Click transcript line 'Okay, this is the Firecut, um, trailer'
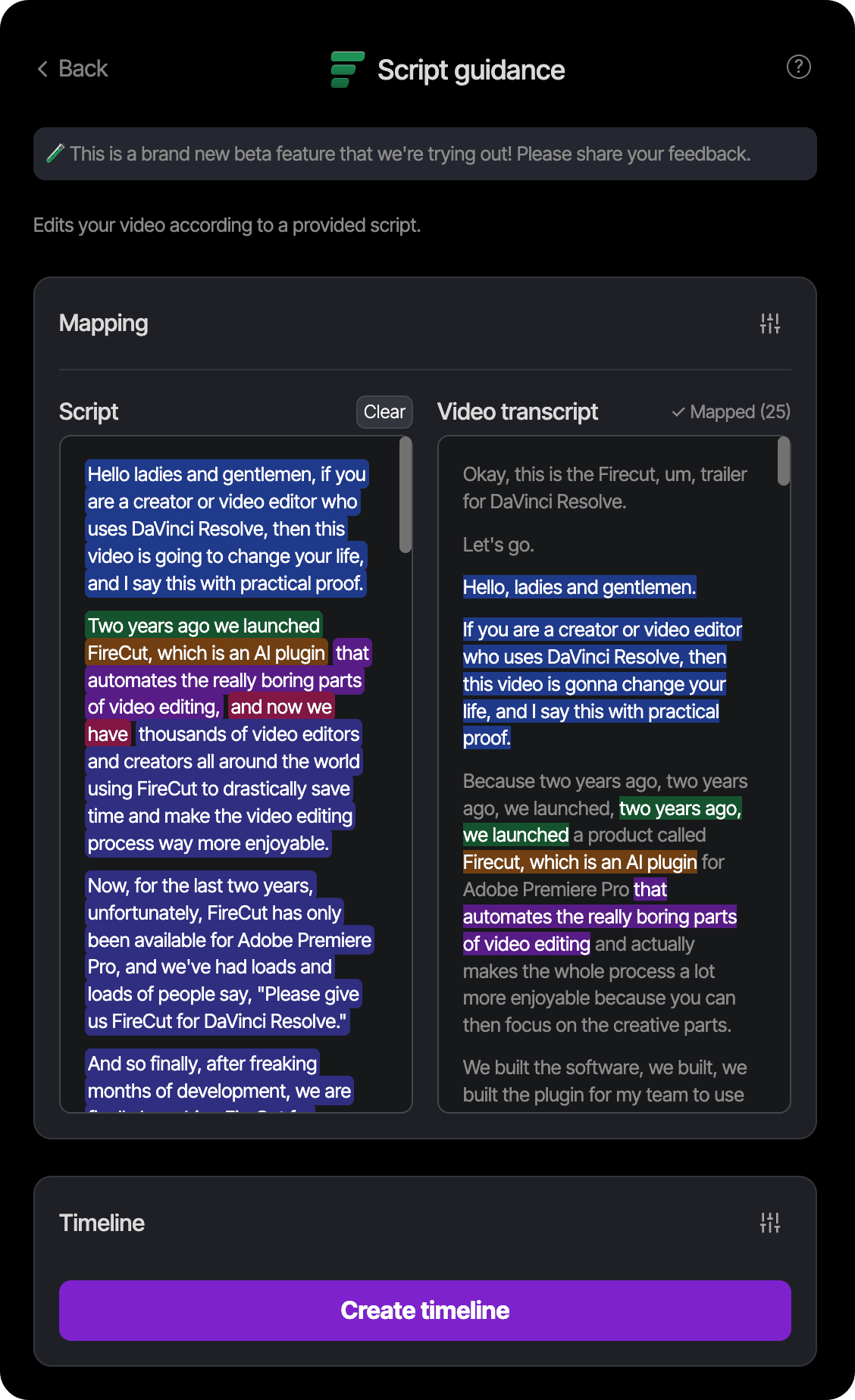 click(x=605, y=474)
